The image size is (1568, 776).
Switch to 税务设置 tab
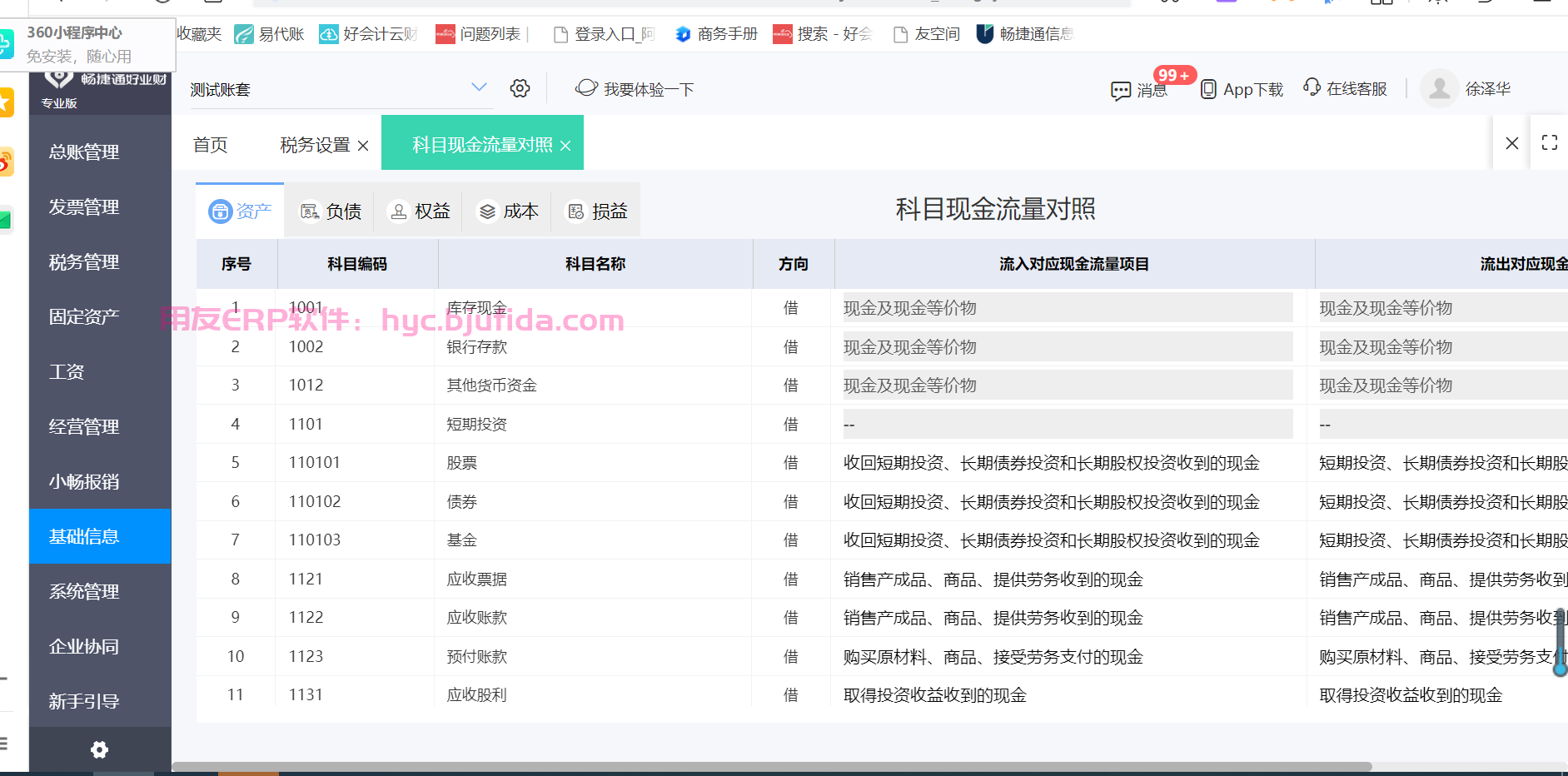pos(315,145)
